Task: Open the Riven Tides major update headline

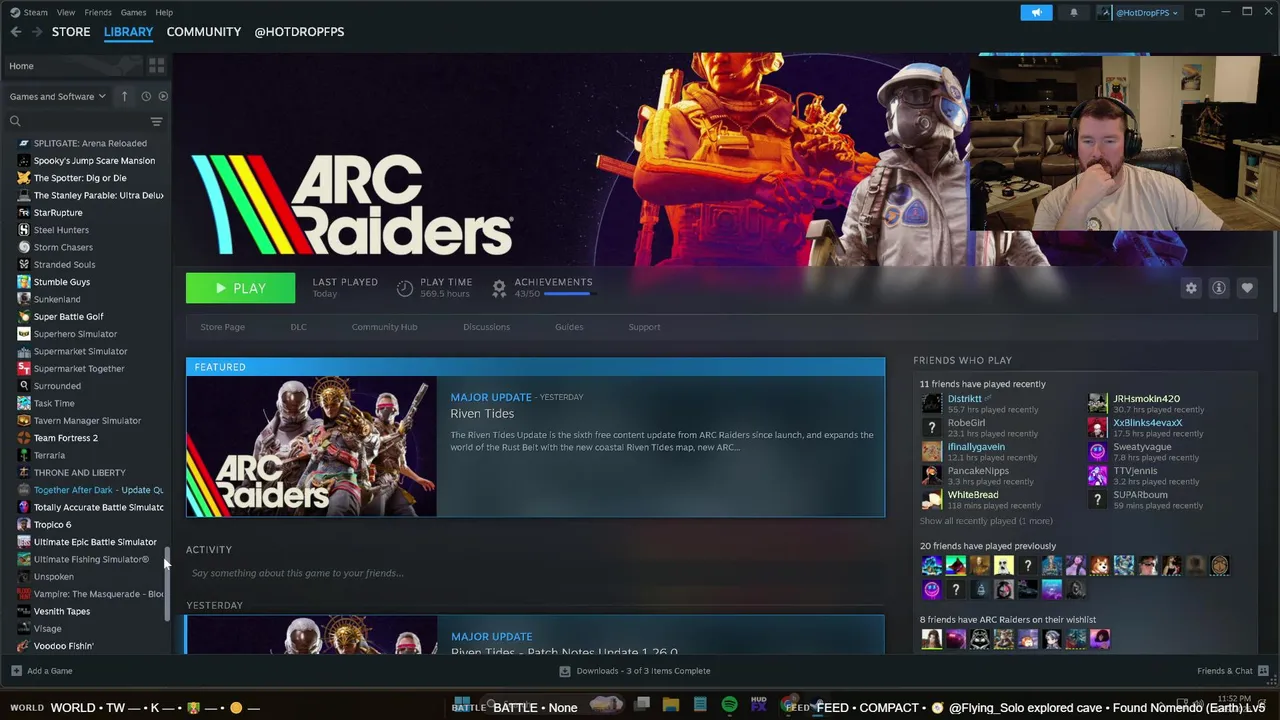Action: pos(482,414)
